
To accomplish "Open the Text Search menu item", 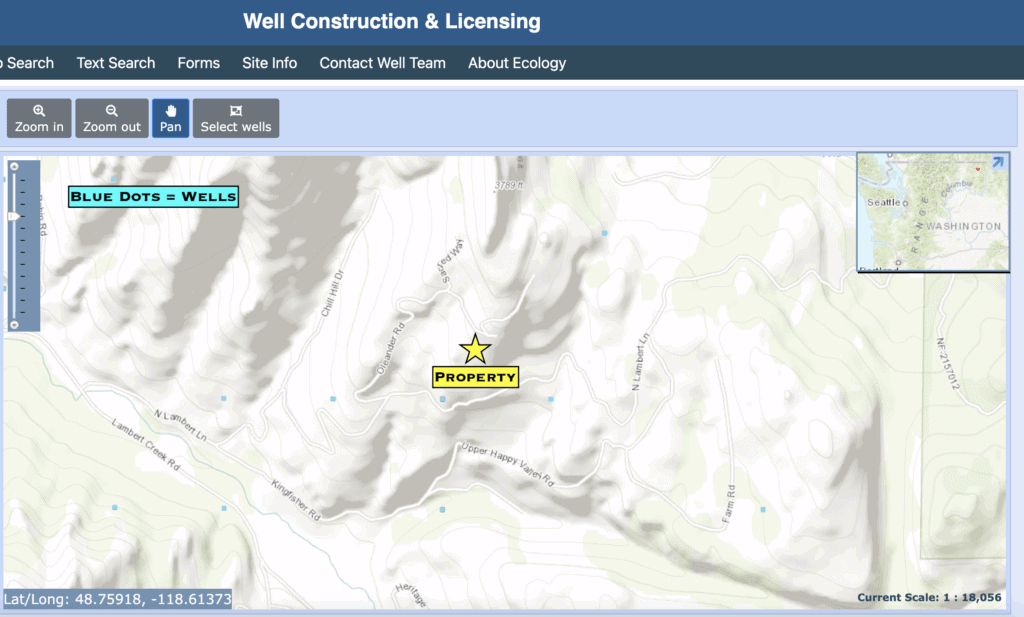I will click(x=116, y=63).
